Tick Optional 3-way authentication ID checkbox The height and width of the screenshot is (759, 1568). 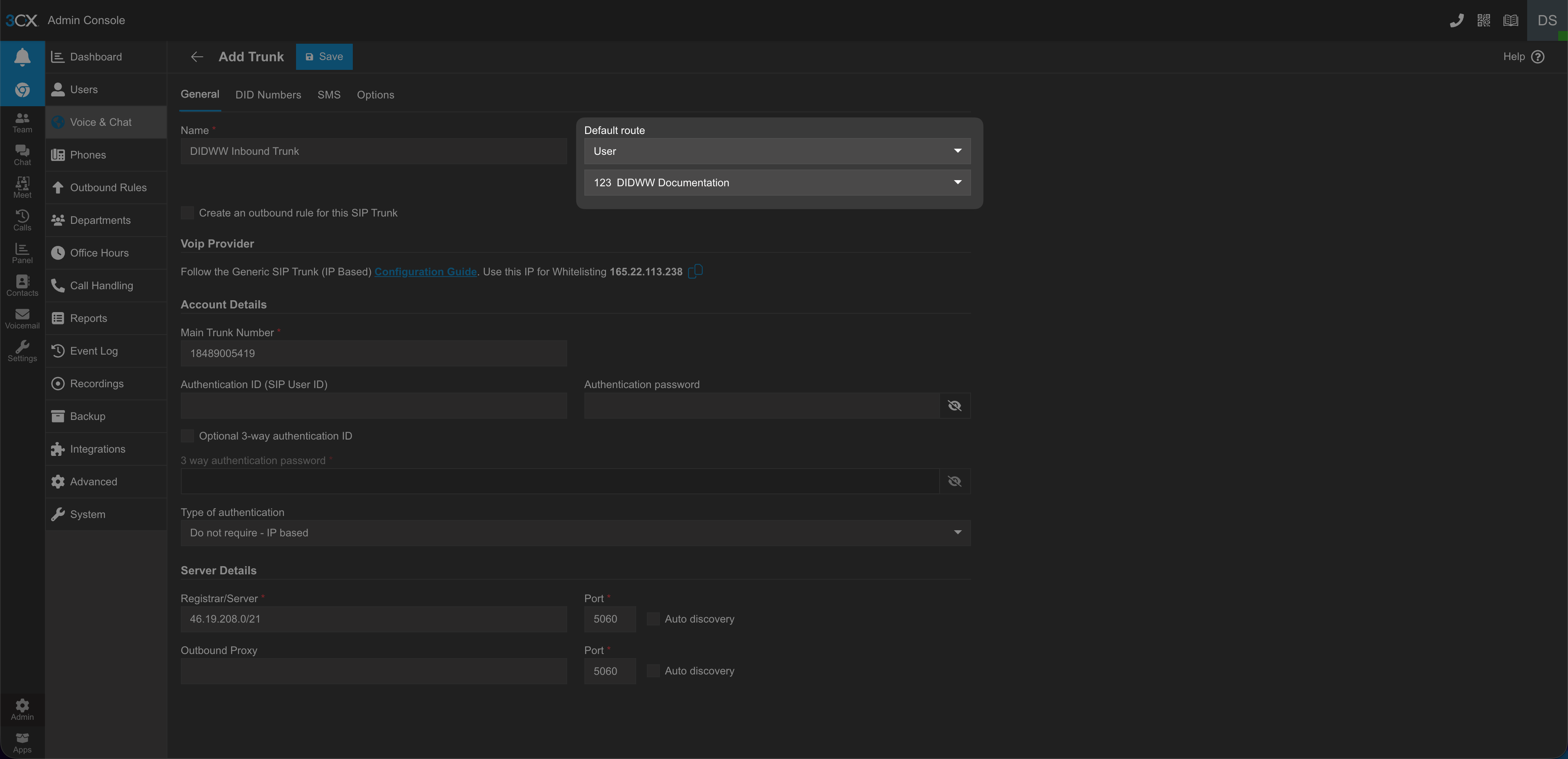(187, 435)
